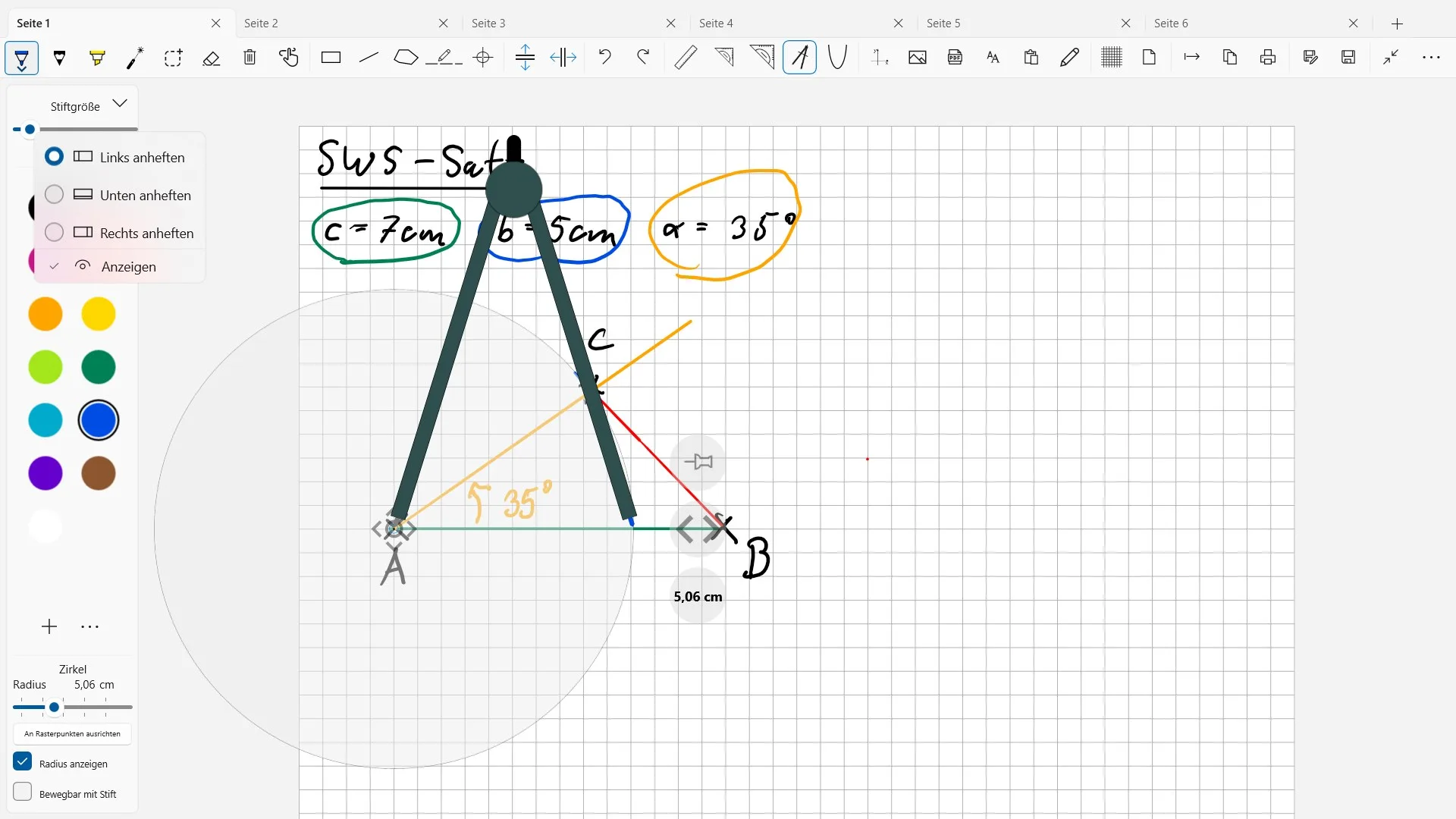Select the text tool
1456x819 pixels.
(993, 58)
